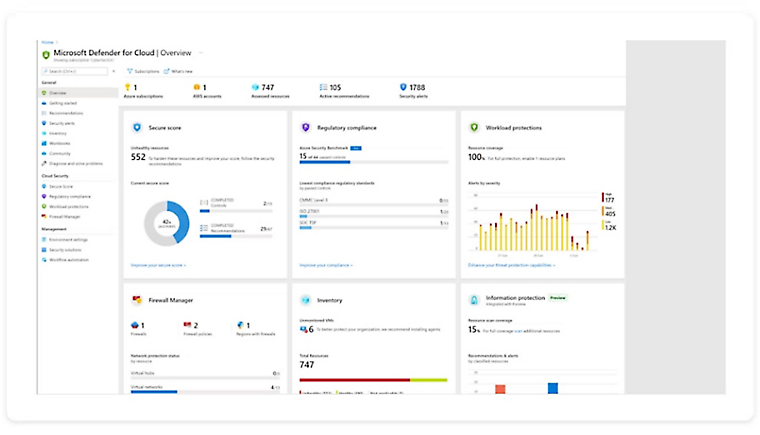This screenshot has height=435, width=760.
Task: Click the Improve your secure score link
Action: tap(158, 266)
